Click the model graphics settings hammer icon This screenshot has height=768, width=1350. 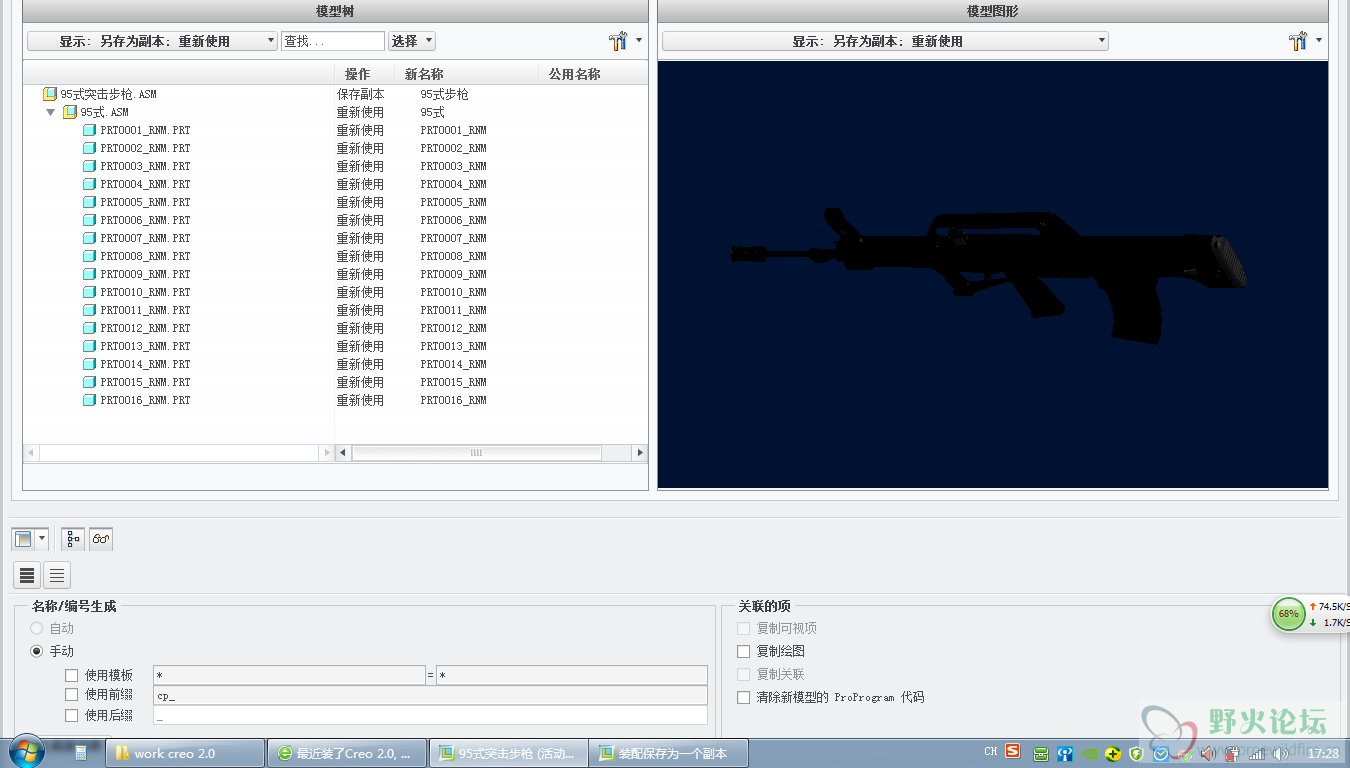[1298, 41]
